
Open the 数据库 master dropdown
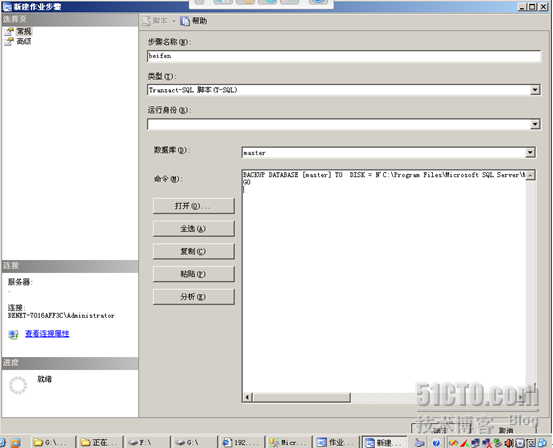(530, 152)
